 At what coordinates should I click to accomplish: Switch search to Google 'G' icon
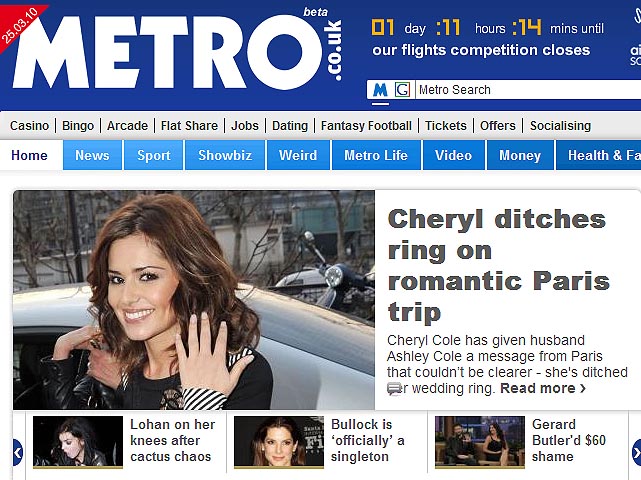click(402, 90)
